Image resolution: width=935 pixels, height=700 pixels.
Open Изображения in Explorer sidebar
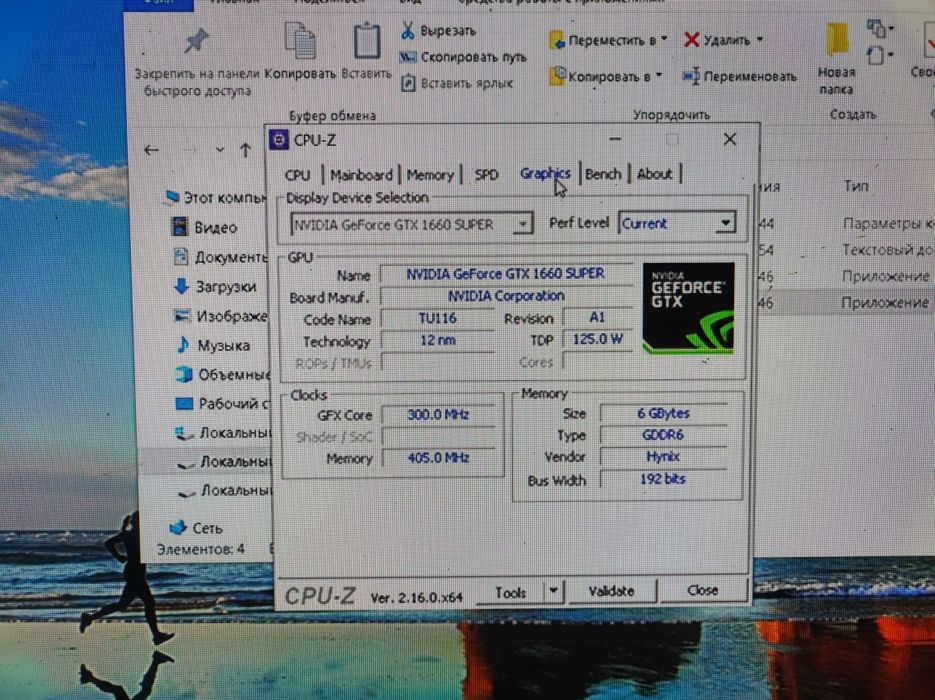(220, 316)
